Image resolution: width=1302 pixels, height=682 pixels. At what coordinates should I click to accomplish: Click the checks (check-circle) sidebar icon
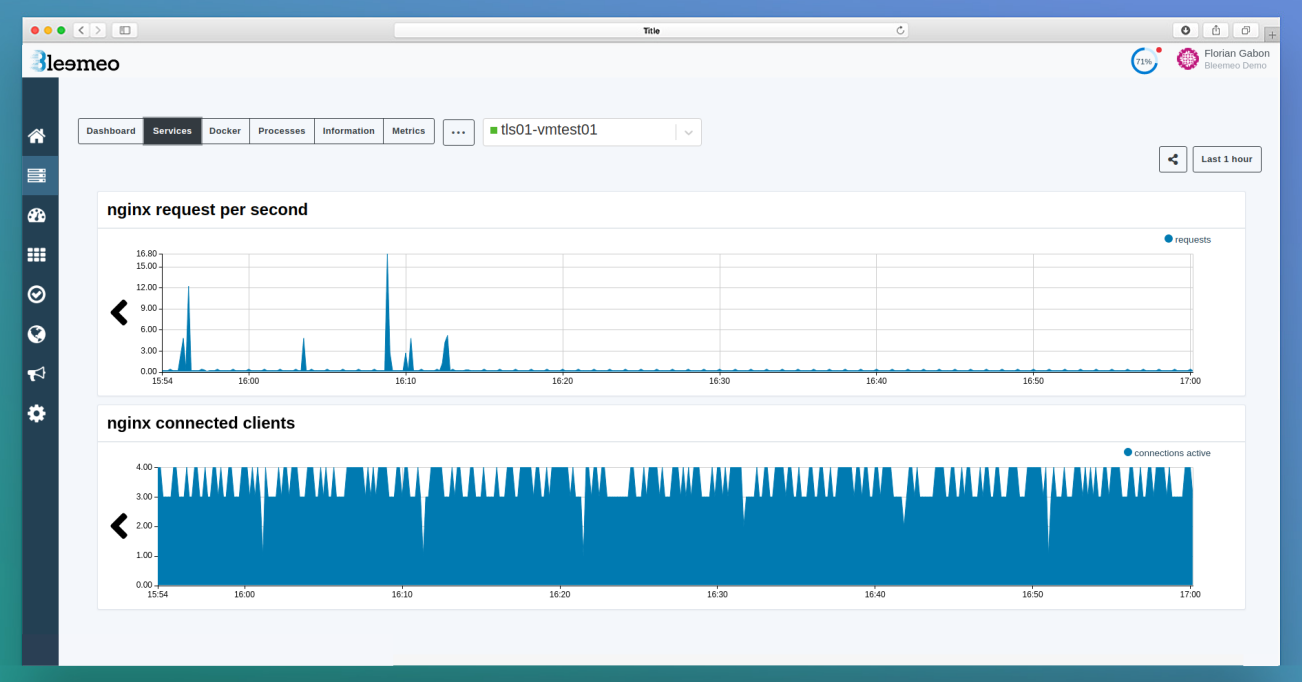[x=37, y=294]
